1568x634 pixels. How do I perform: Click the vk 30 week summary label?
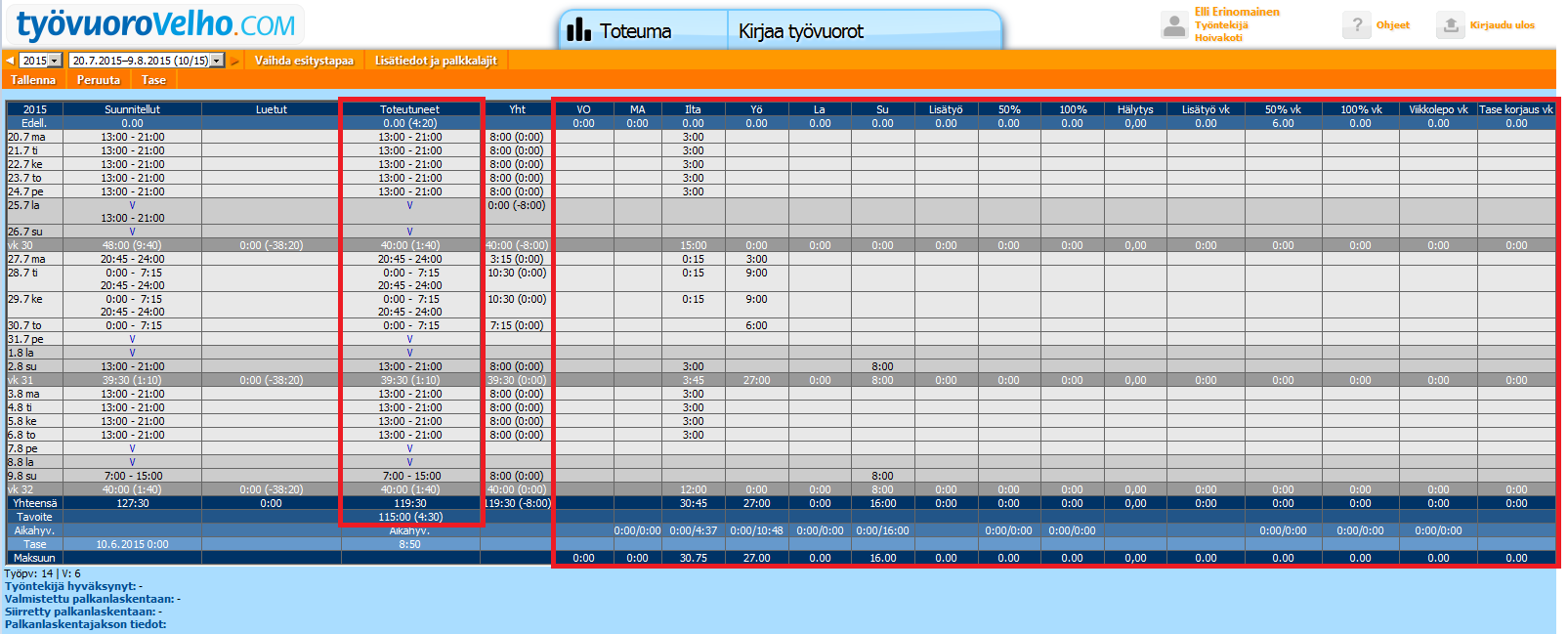coord(21,245)
